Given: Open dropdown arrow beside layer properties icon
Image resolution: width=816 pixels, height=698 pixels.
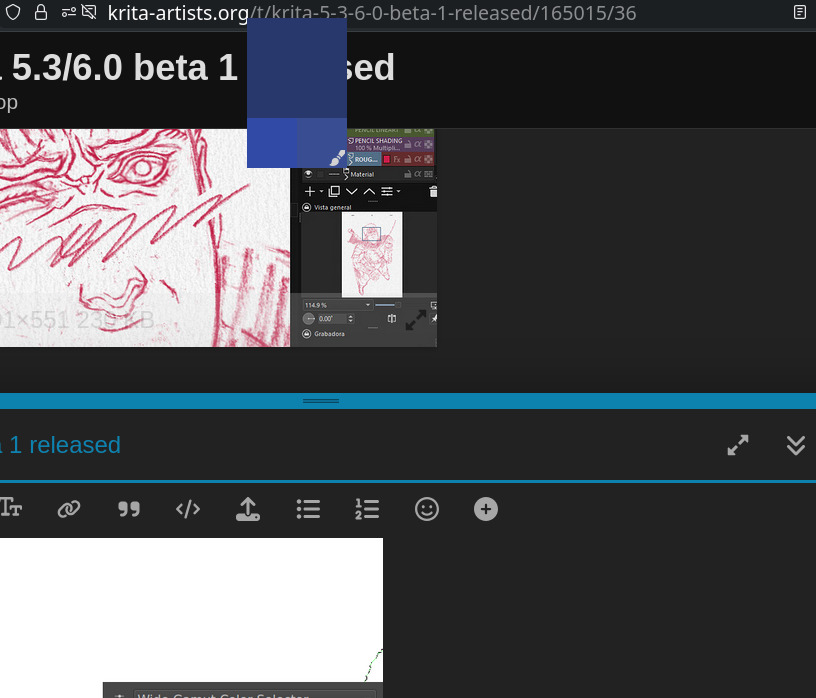Looking at the screenshot, I should coord(399,192).
